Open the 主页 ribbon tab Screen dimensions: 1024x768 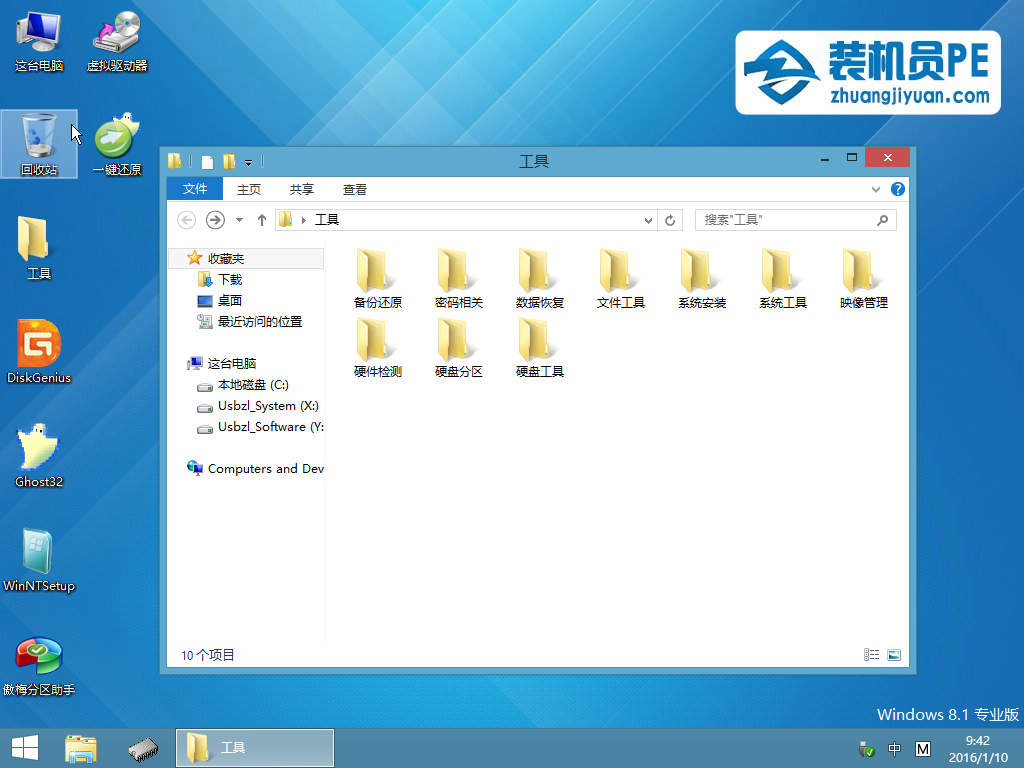(x=248, y=189)
